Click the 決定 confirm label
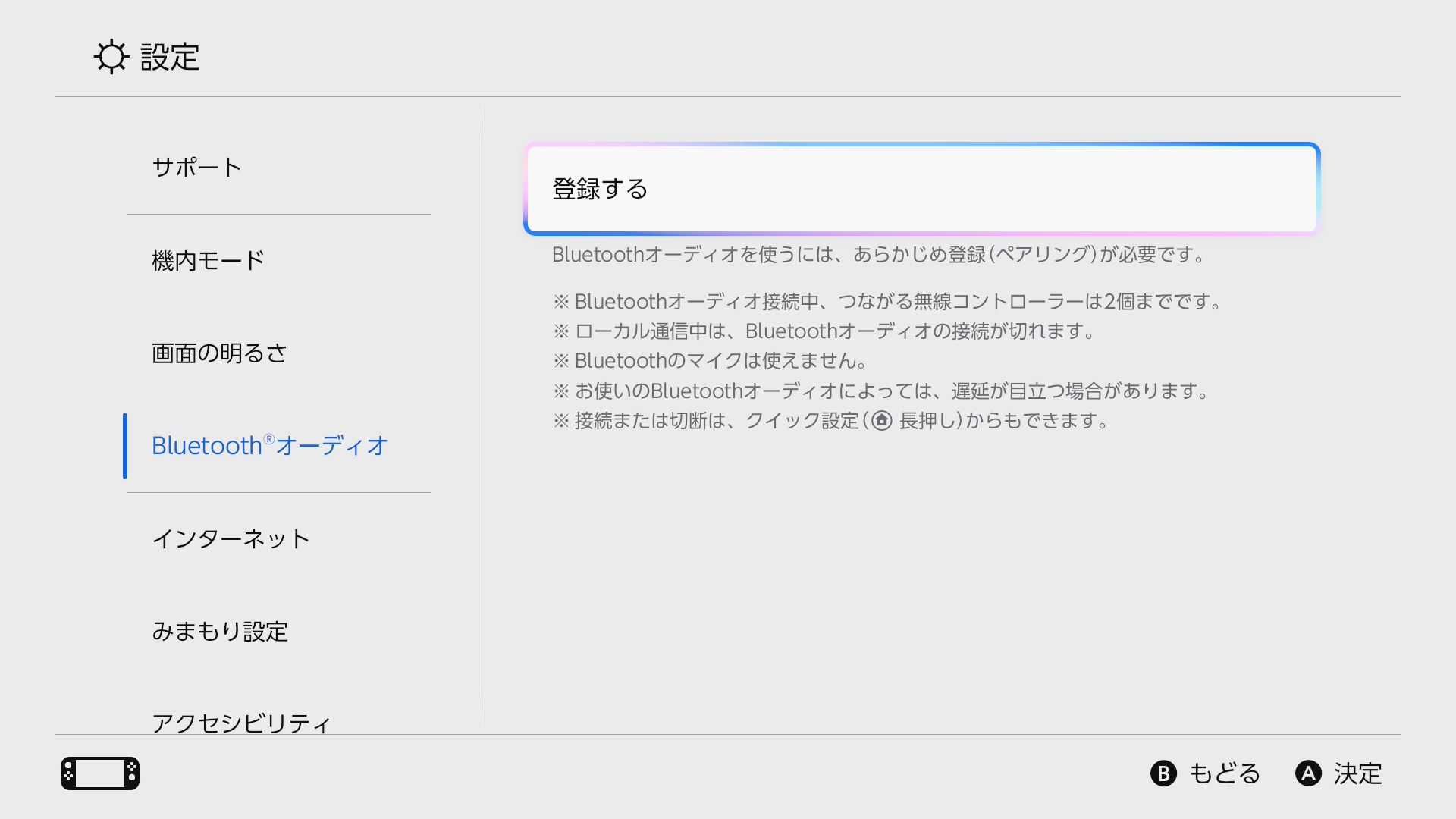 click(1357, 773)
